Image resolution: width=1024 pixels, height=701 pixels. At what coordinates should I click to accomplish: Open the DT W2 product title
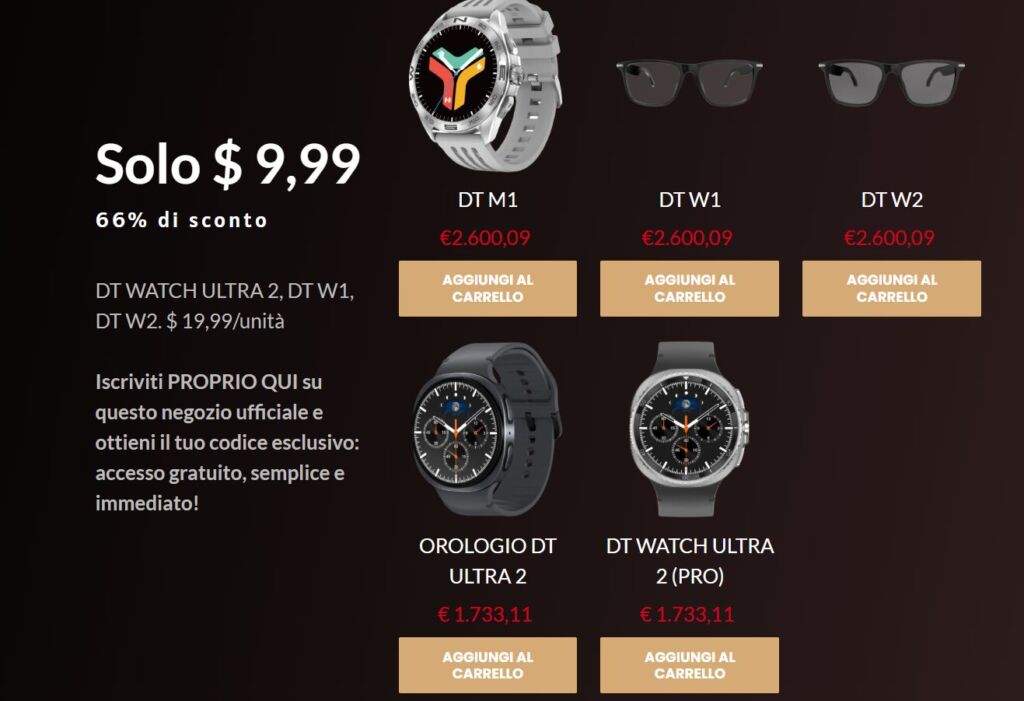coord(891,199)
